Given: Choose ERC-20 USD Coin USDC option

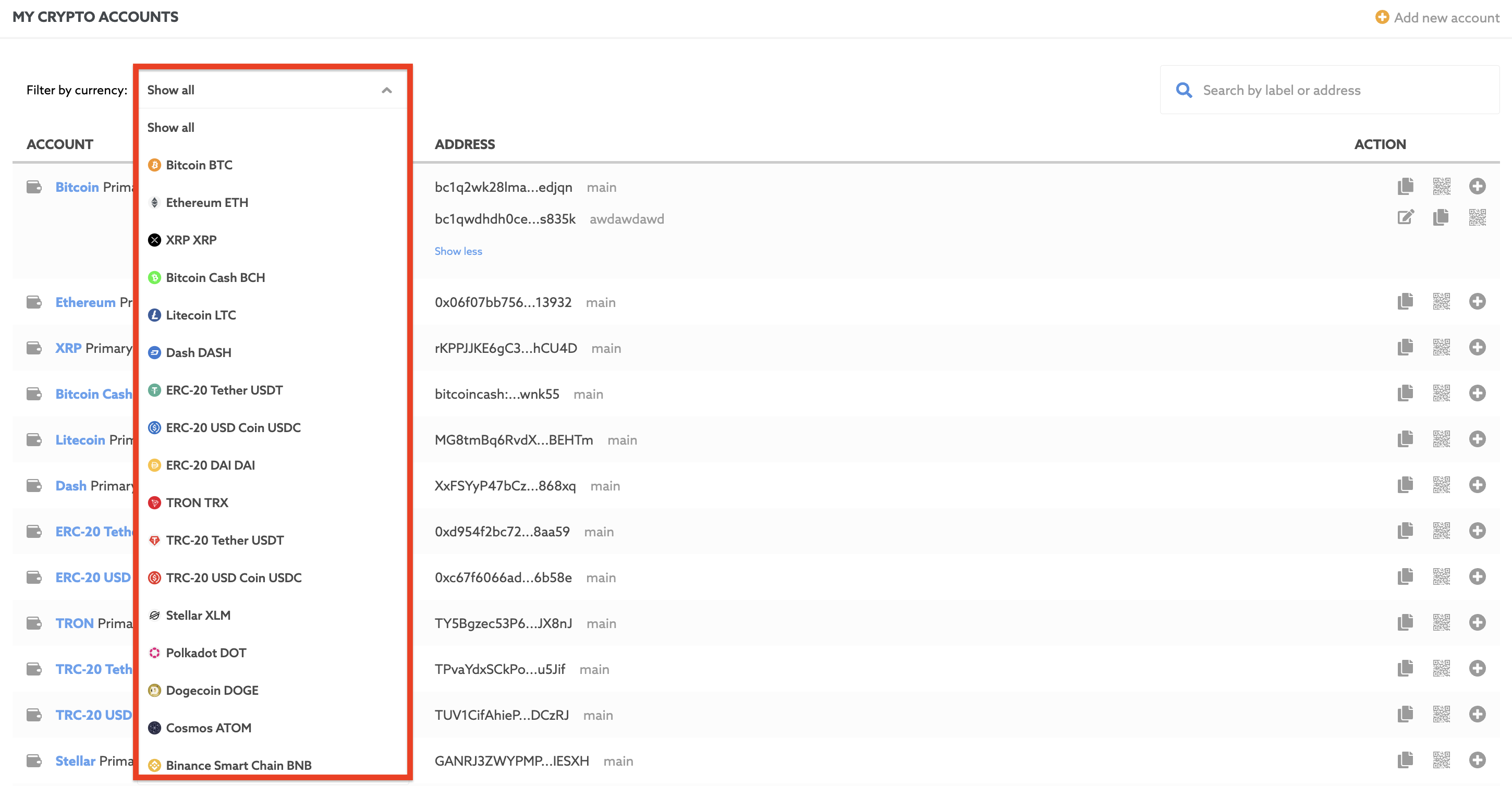Looking at the screenshot, I should click(x=272, y=427).
